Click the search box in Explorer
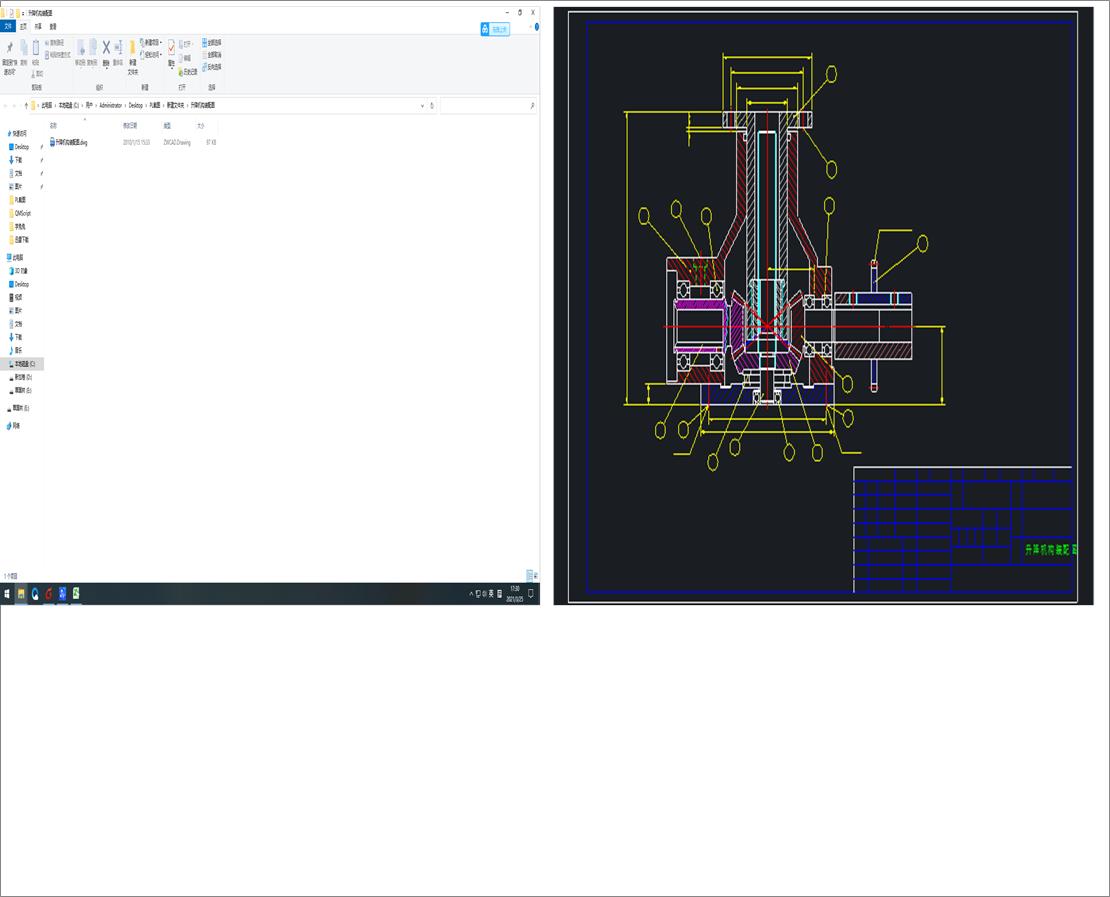Screen dimensions: 1110x897 (x=486, y=105)
